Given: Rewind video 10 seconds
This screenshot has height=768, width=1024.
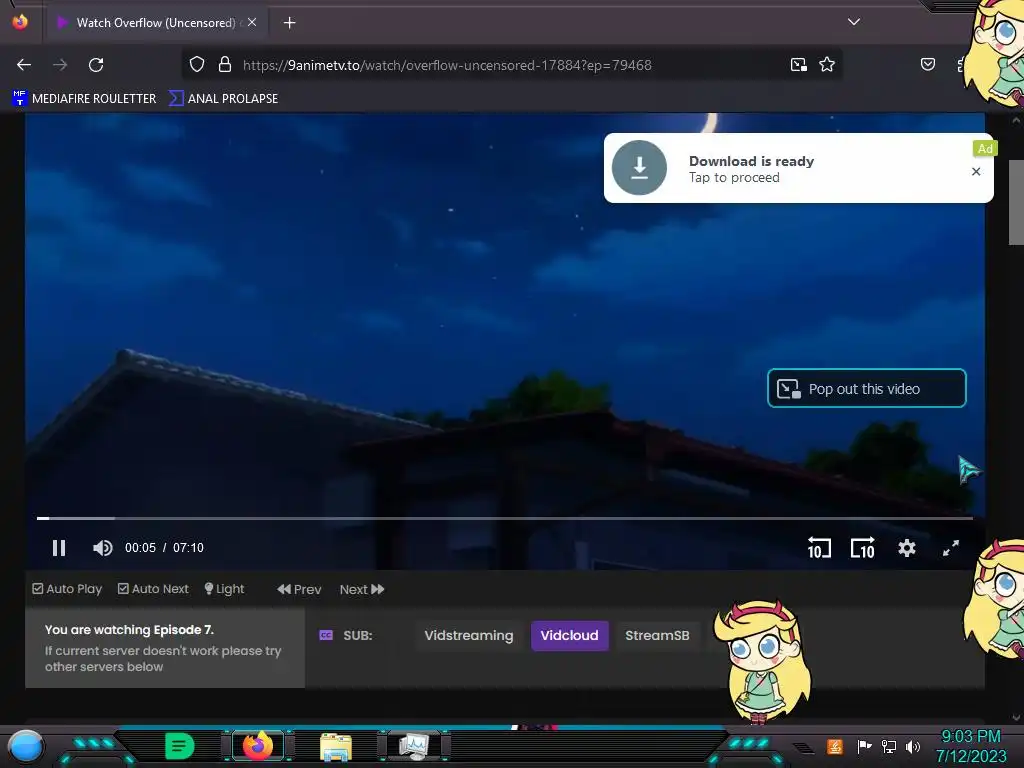Looking at the screenshot, I should point(819,547).
